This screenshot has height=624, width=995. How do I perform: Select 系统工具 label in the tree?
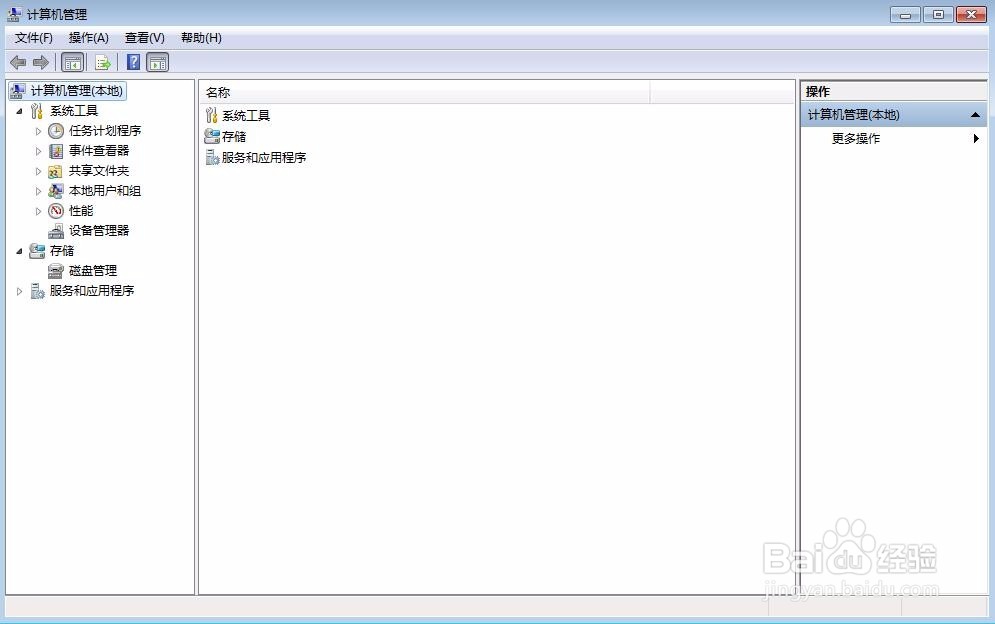coord(74,111)
